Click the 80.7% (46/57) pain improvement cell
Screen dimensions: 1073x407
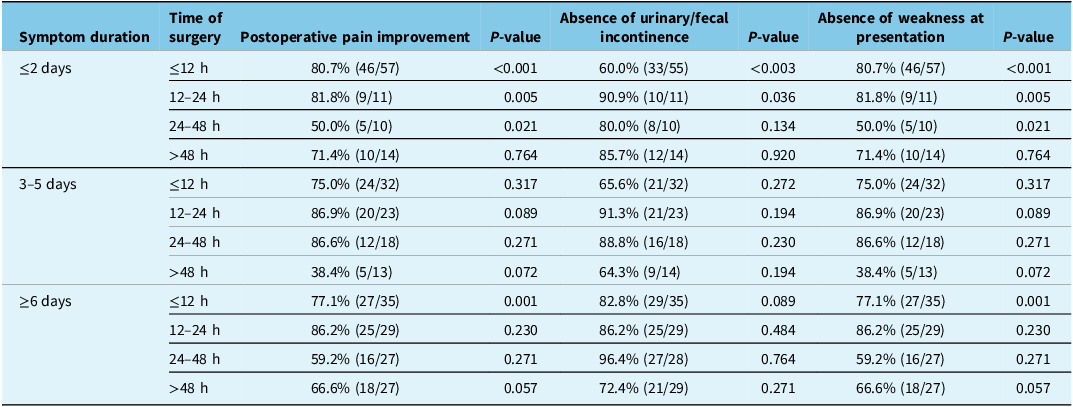point(355,69)
